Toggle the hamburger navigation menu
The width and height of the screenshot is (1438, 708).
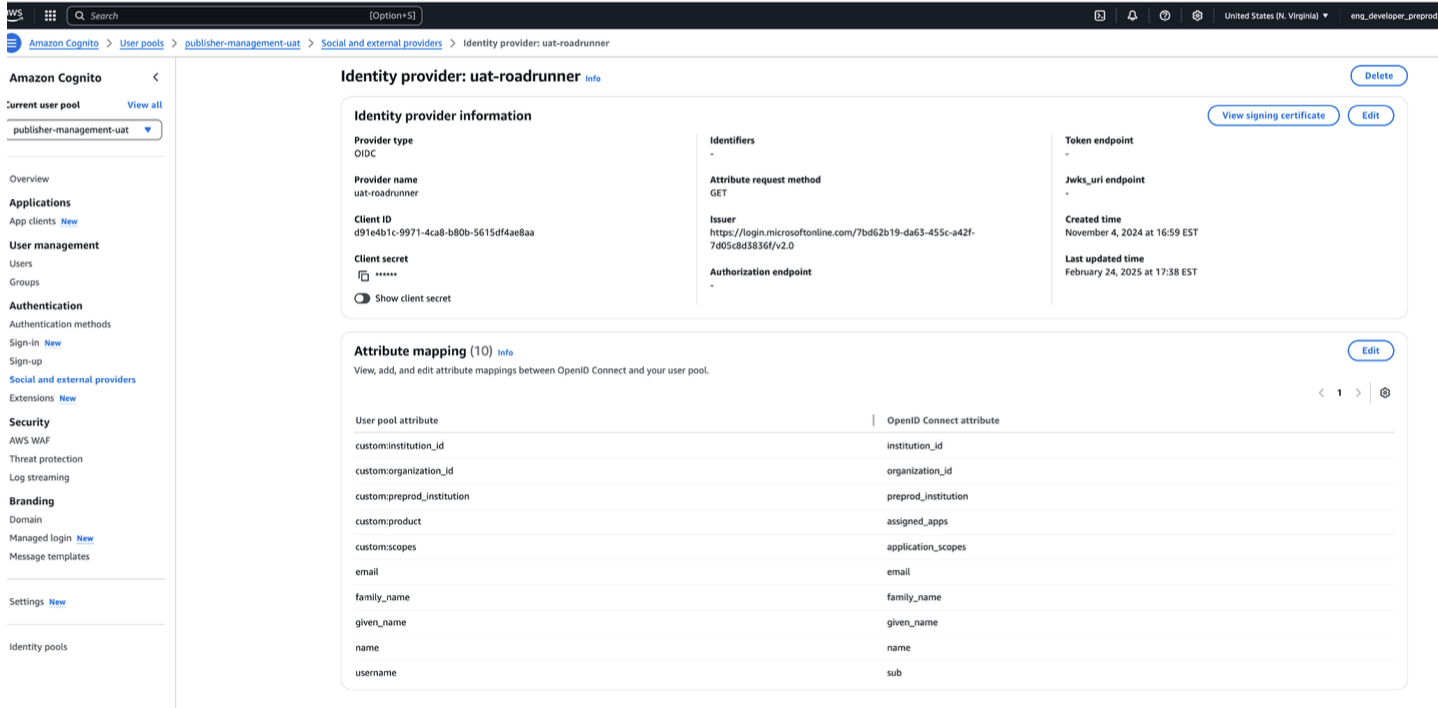coord(13,43)
